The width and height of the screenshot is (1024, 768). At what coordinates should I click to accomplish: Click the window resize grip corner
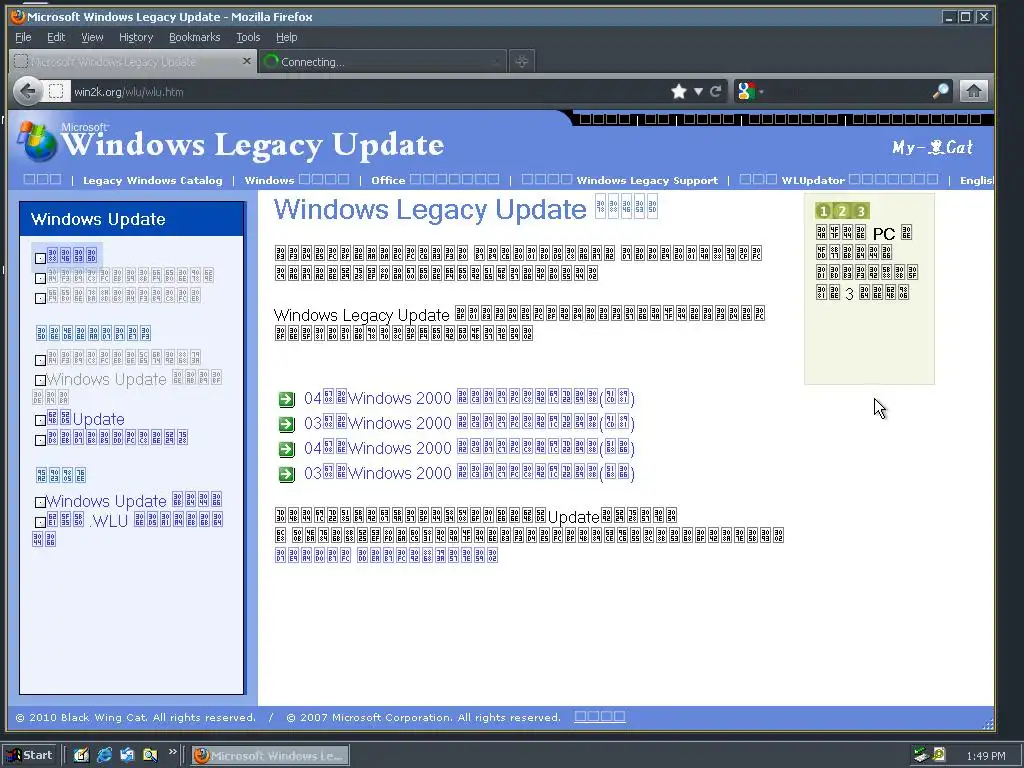[988, 723]
